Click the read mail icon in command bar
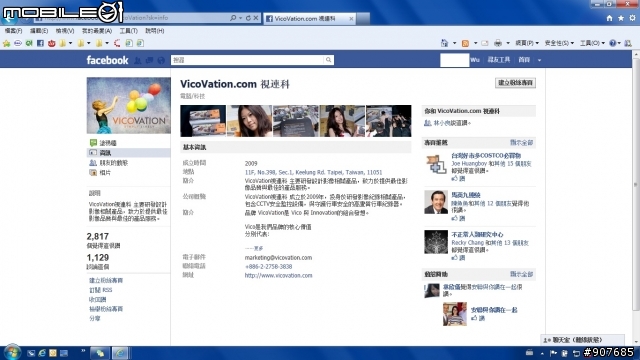This screenshot has width=640, height=360. click(x=485, y=43)
